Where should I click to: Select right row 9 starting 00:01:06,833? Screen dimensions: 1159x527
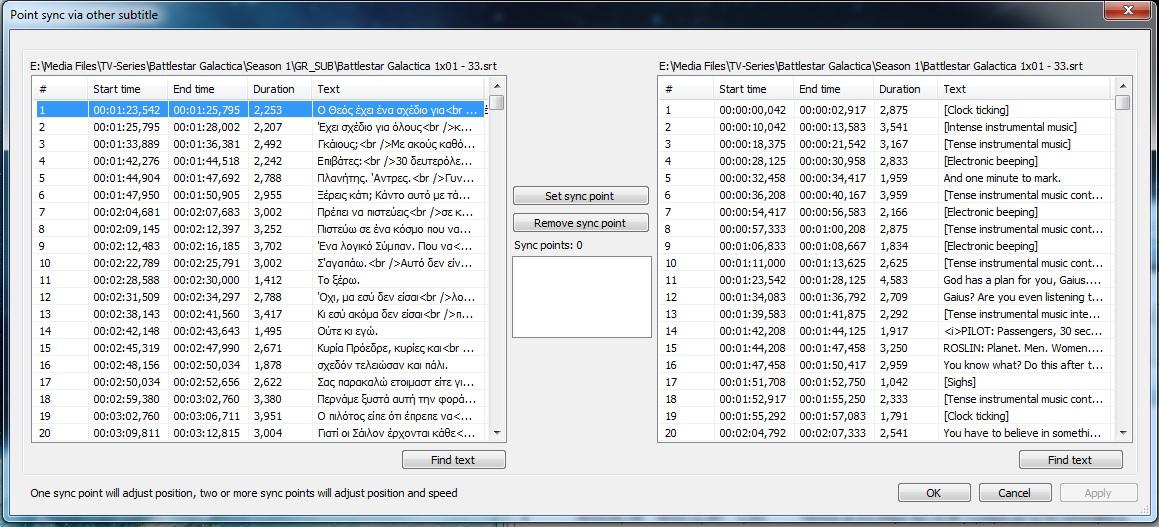(886, 246)
